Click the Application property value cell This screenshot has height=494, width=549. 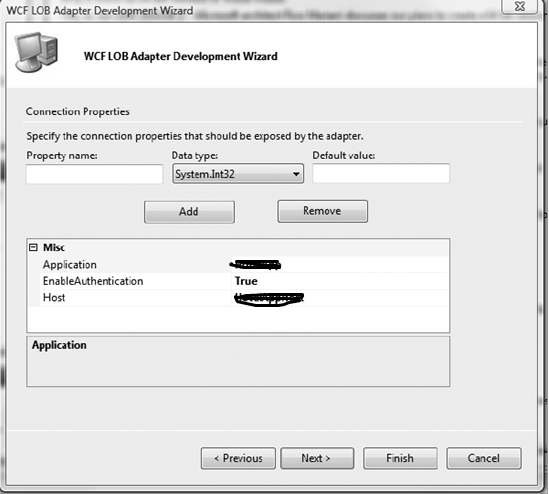(x=340, y=265)
